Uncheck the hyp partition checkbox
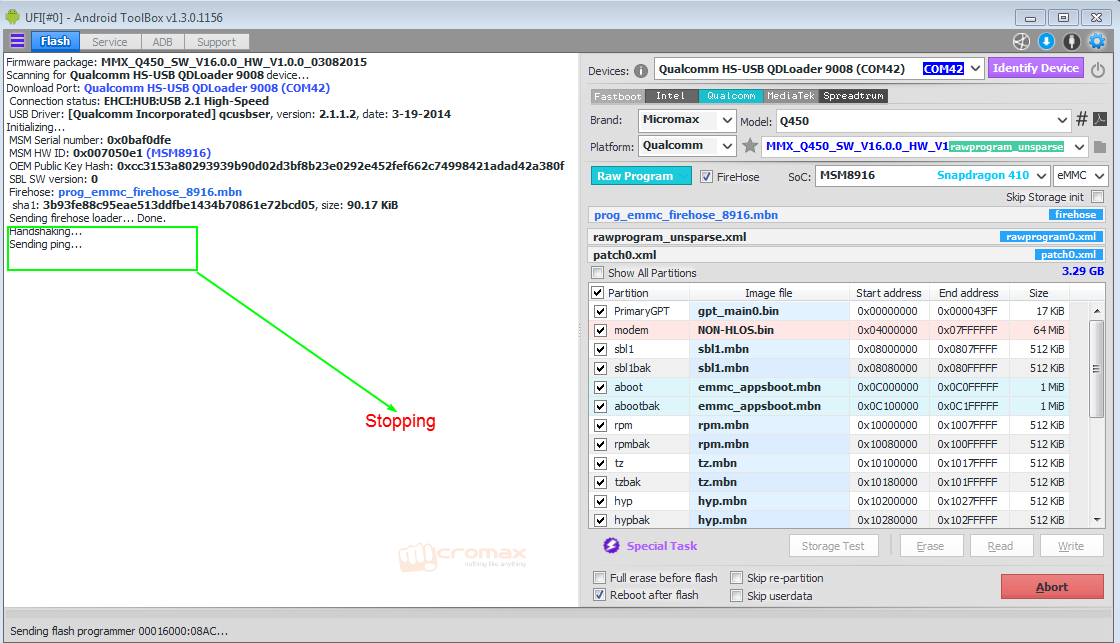 pos(601,502)
